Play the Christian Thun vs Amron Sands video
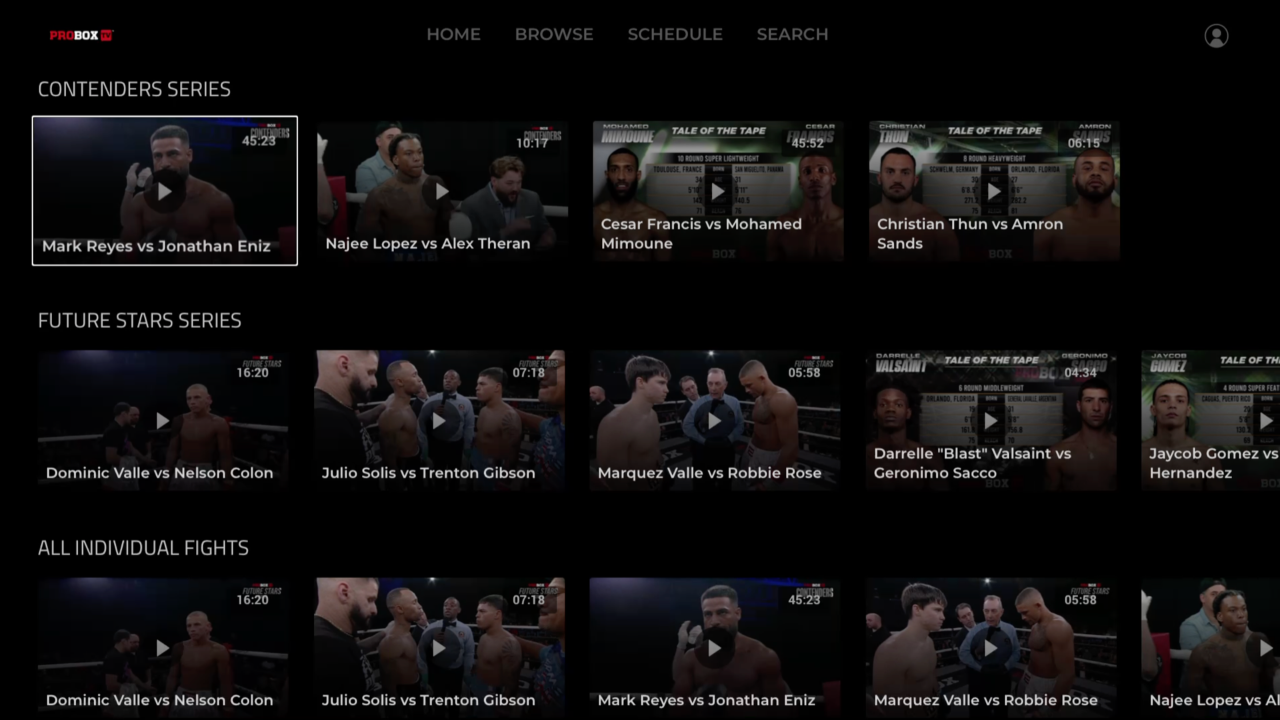Viewport: 1280px width, 720px height. pos(993,191)
